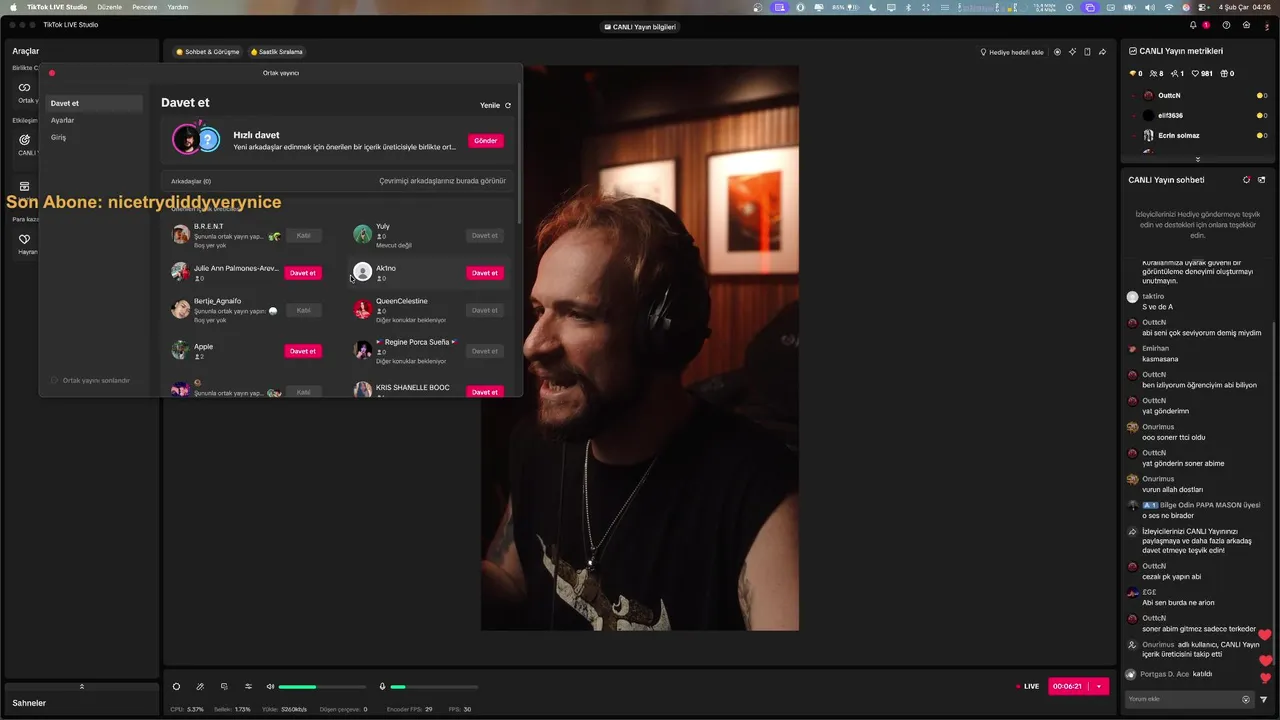This screenshot has height=720, width=1280.
Task: Open the CANLI target tool icon in Araçlar
Action: 25,140
